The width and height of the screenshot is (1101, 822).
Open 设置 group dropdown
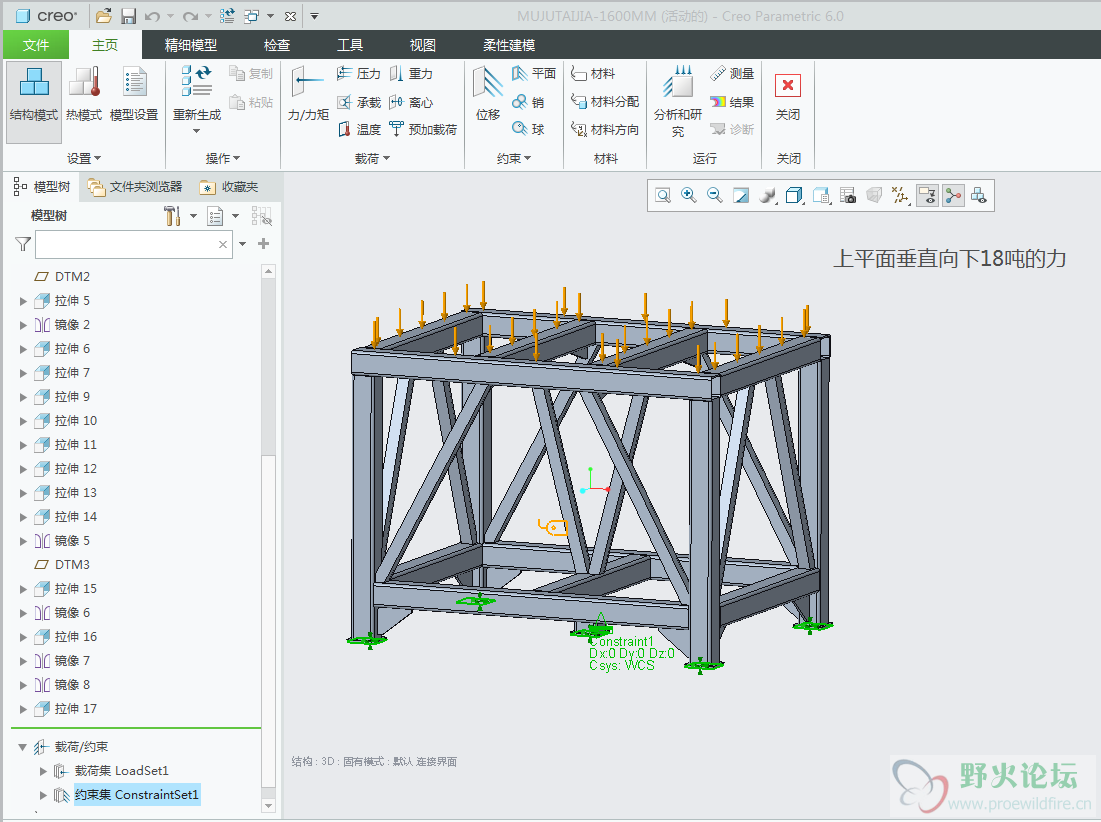pyautogui.click(x=84, y=159)
